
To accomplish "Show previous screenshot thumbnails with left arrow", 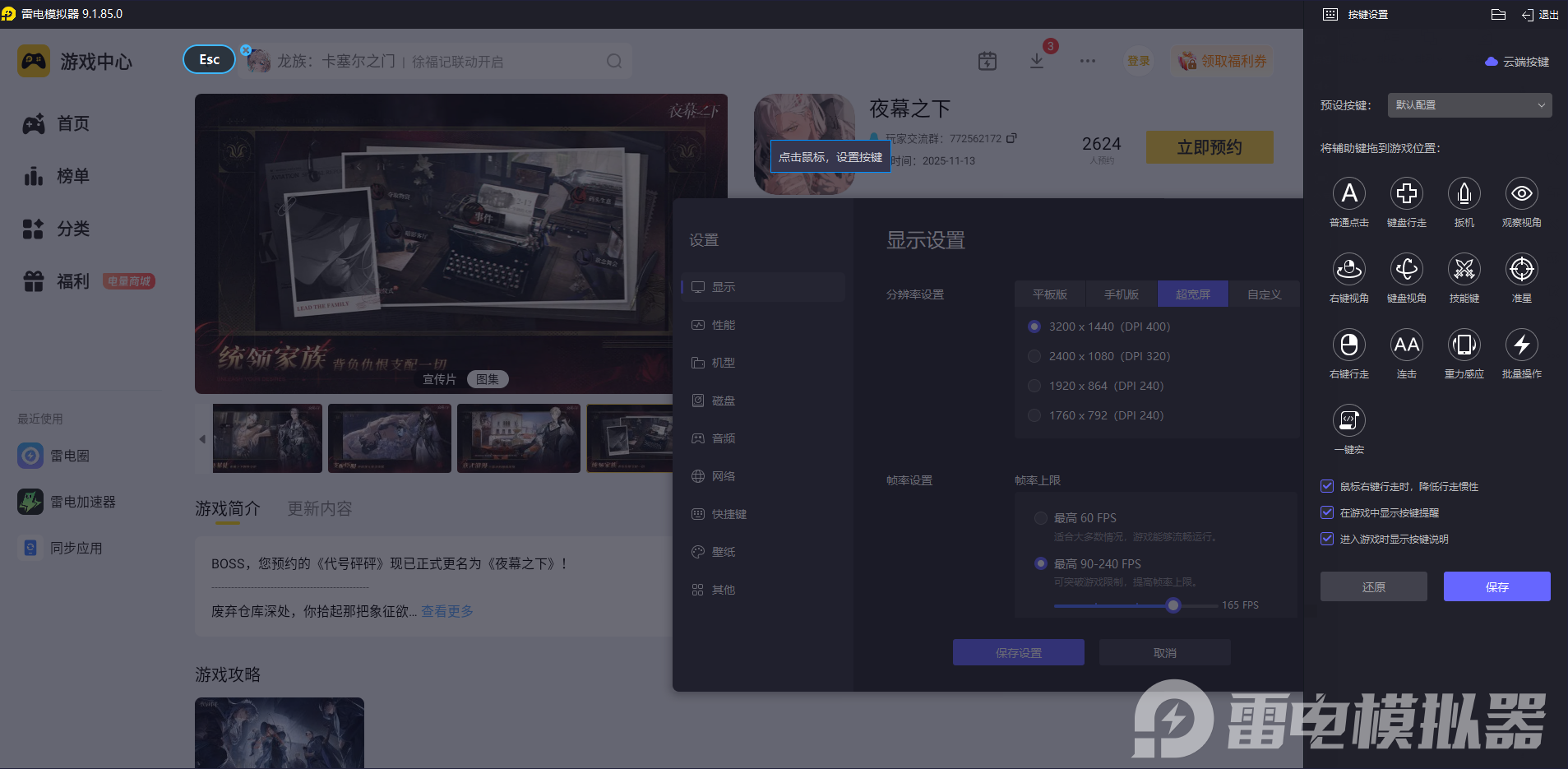I will point(202,439).
